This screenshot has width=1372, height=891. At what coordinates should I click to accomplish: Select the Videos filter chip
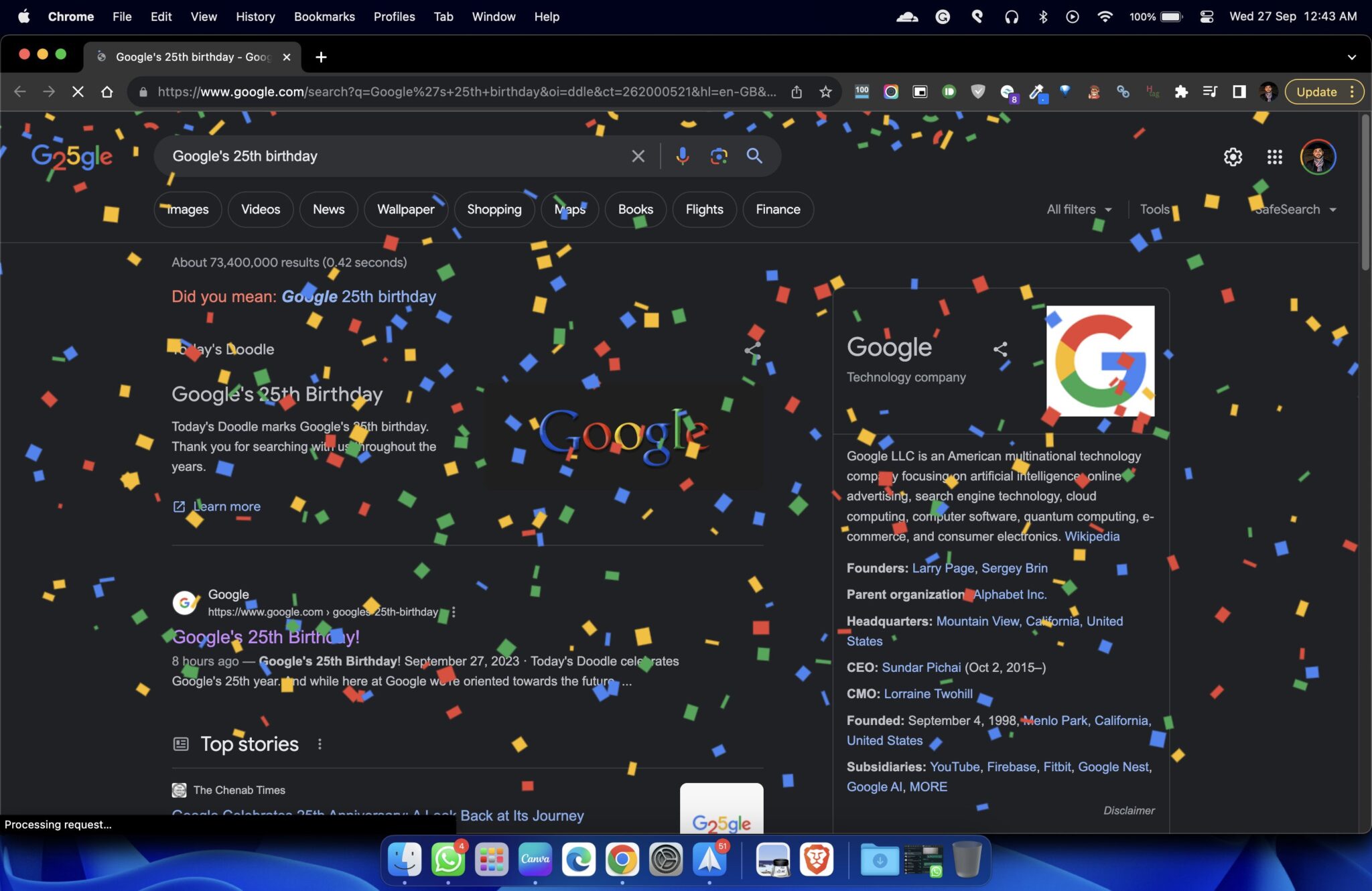[261, 210]
